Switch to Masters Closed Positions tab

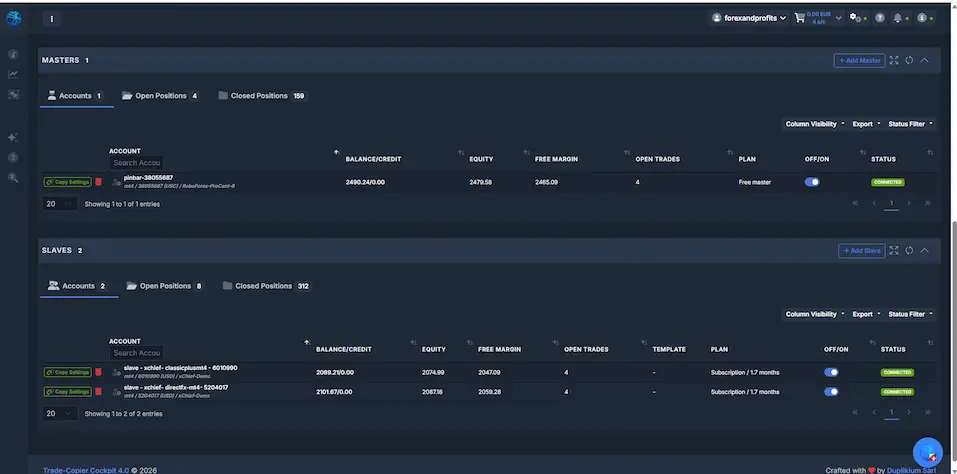[262, 96]
